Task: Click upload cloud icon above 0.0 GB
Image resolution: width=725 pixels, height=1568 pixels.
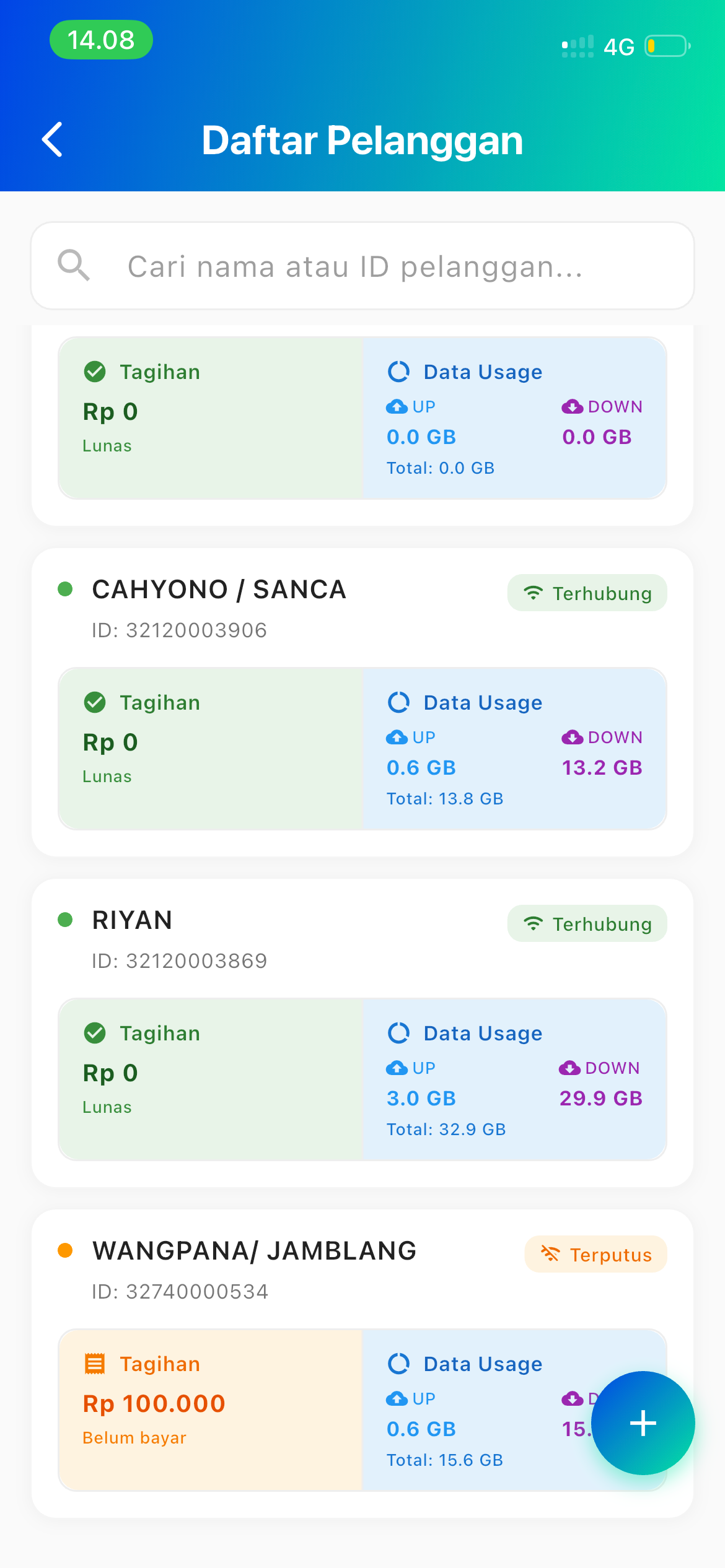Action: (x=397, y=406)
